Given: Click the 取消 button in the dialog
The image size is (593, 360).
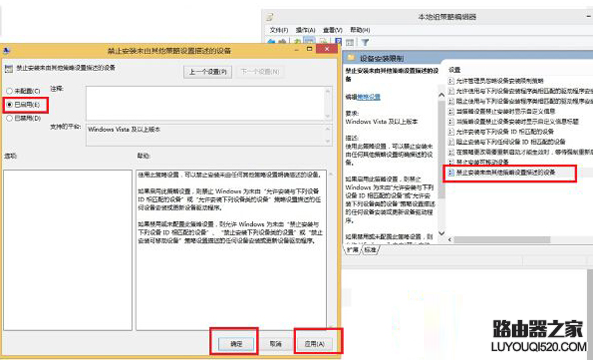Looking at the screenshot, I should [x=276, y=343].
